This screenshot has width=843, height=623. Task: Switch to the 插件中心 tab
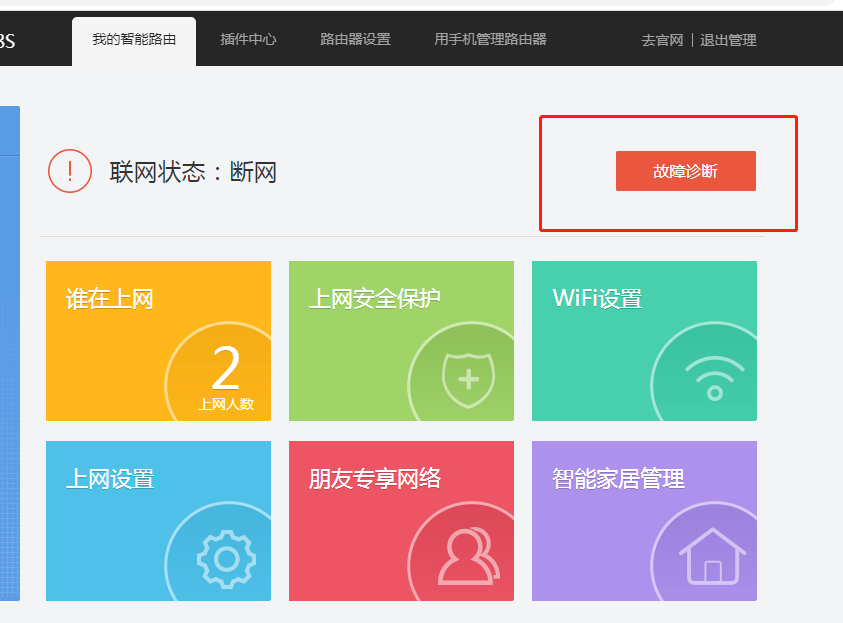tap(248, 39)
